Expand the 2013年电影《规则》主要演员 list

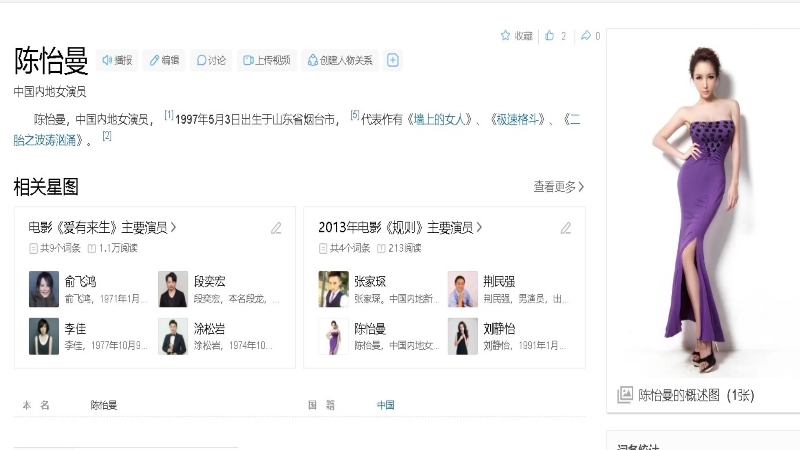click(400, 227)
